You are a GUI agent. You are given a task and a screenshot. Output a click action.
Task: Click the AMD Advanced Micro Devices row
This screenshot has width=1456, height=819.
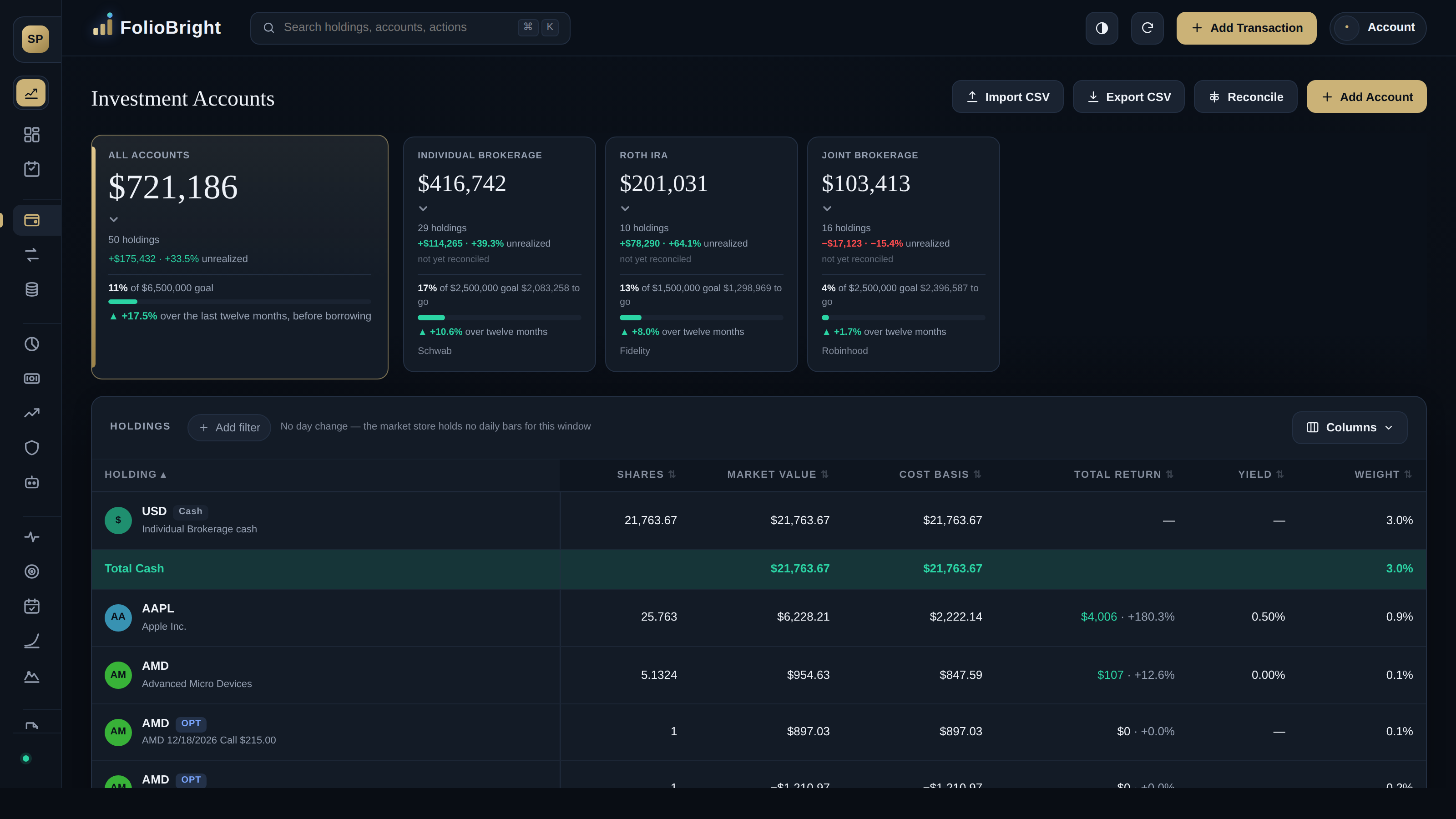(758, 675)
